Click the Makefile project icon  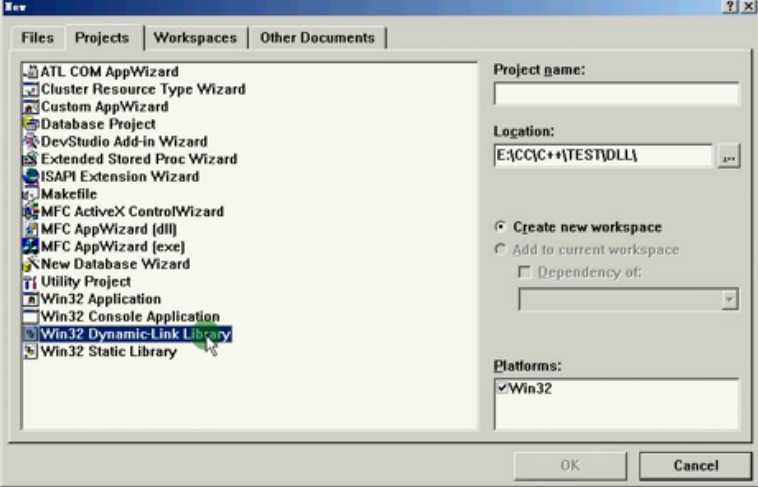click(30, 194)
